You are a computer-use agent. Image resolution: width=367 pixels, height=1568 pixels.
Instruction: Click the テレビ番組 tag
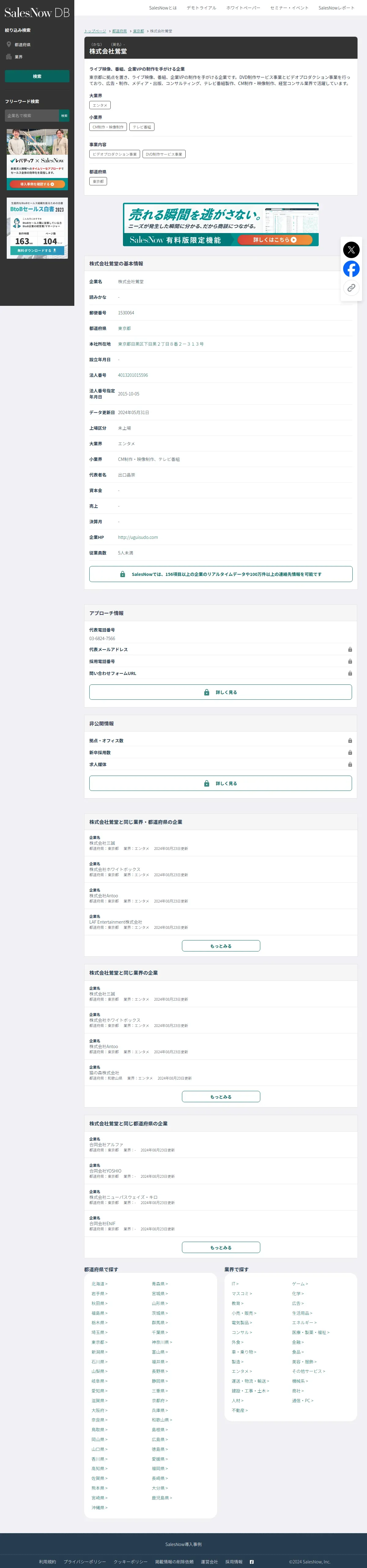tap(142, 127)
